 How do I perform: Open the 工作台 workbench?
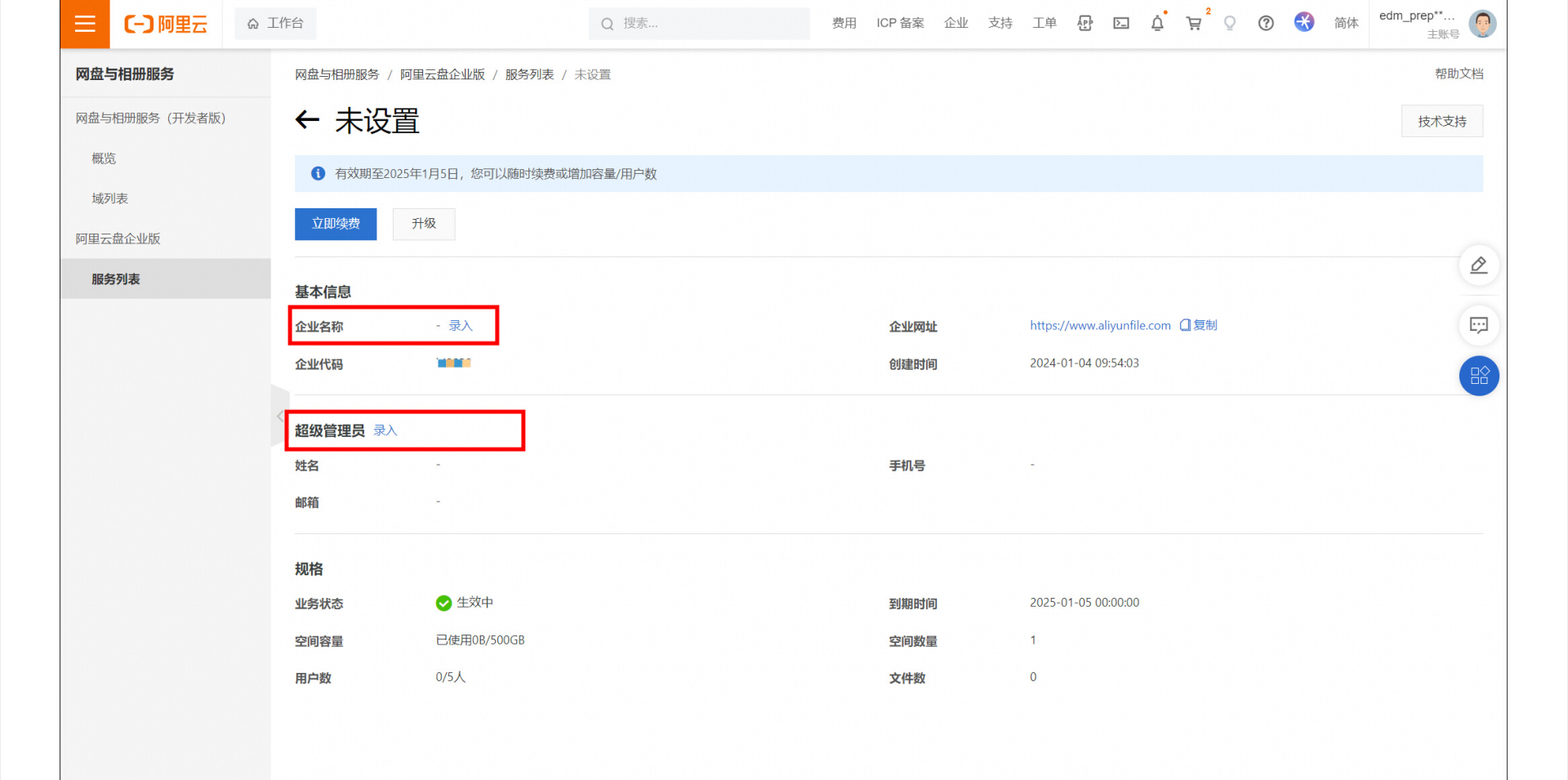[x=275, y=24]
